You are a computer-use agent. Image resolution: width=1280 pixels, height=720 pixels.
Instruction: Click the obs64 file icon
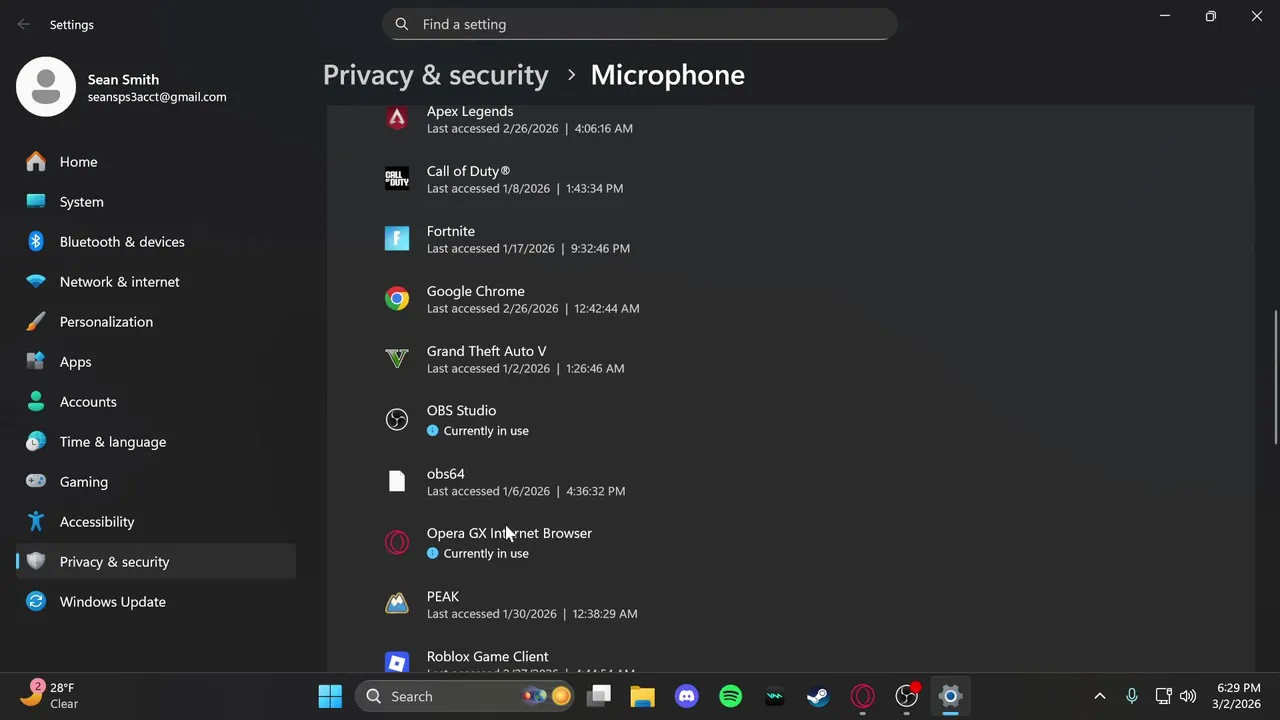coord(397,481)
